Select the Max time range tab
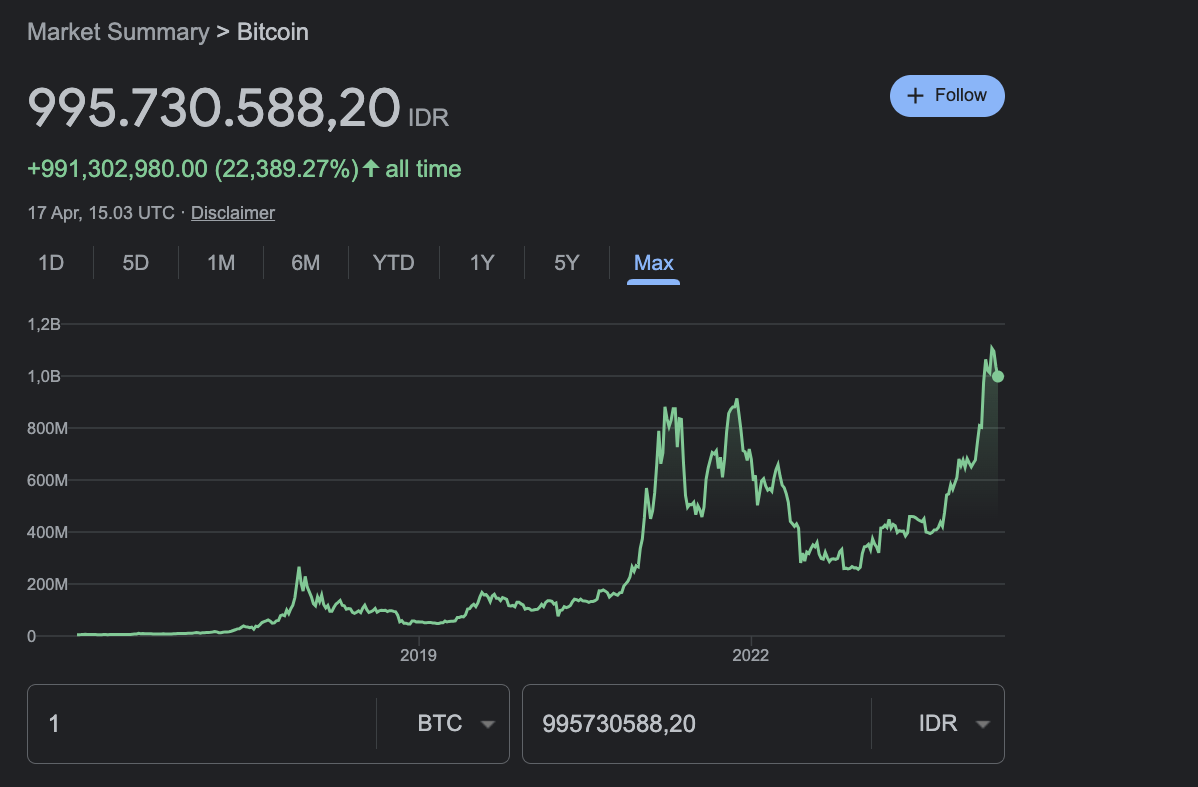 pos(654,263)
